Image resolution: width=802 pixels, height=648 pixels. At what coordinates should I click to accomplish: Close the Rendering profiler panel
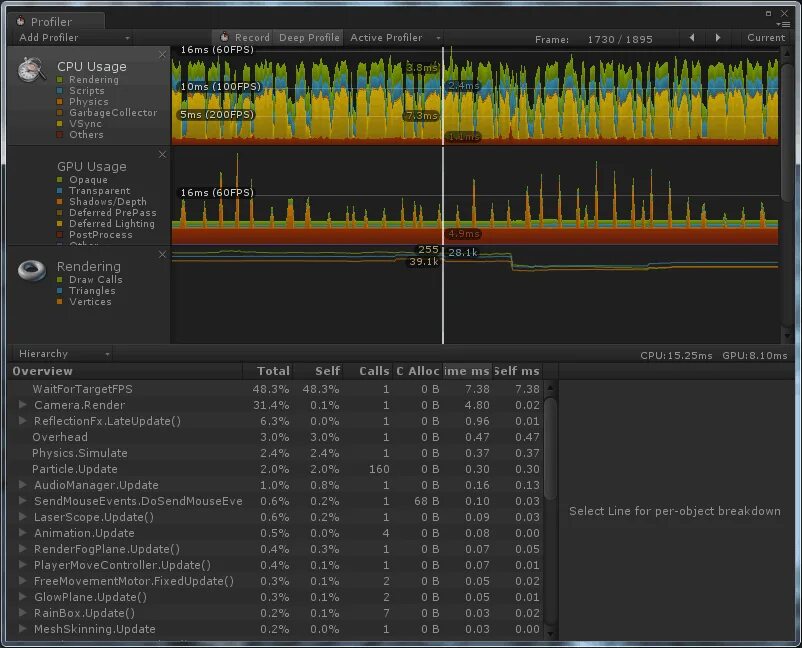point(162,255)
